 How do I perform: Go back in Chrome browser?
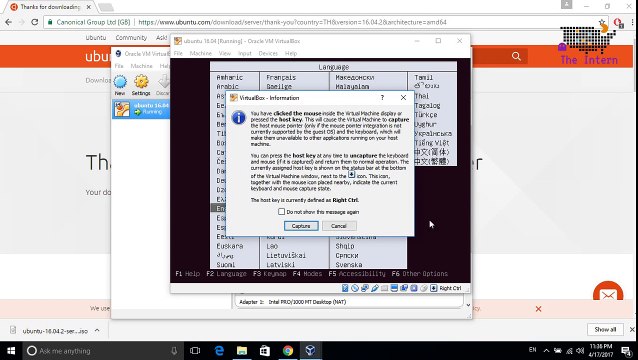9,22
